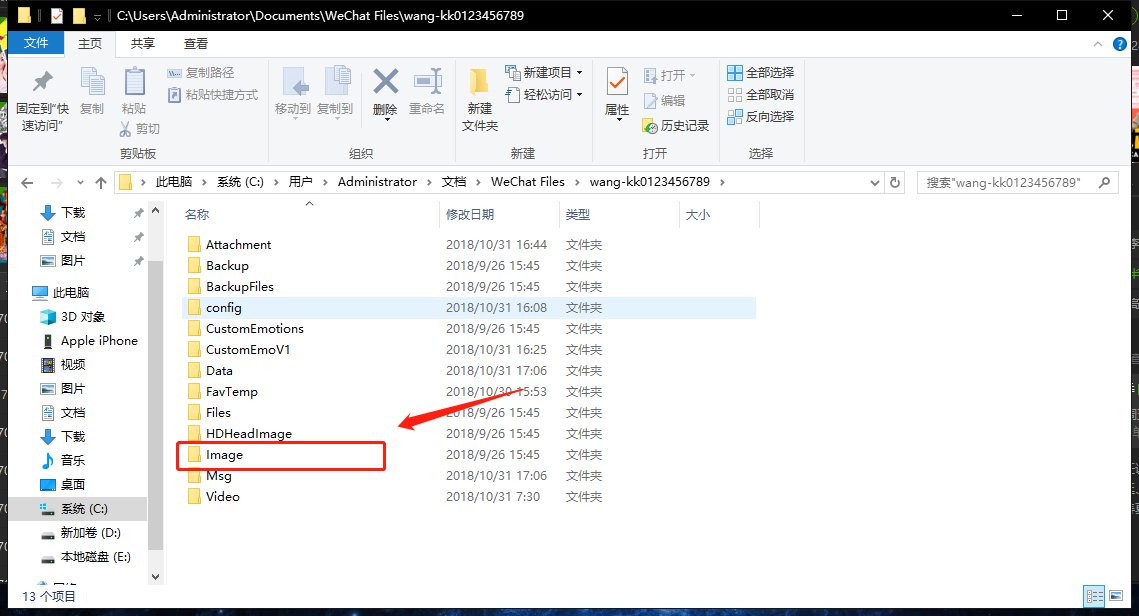This screenshot has width=1139, height=616.
Task: Select the Cut (剪切) icon
Action: tap(141, 128)
